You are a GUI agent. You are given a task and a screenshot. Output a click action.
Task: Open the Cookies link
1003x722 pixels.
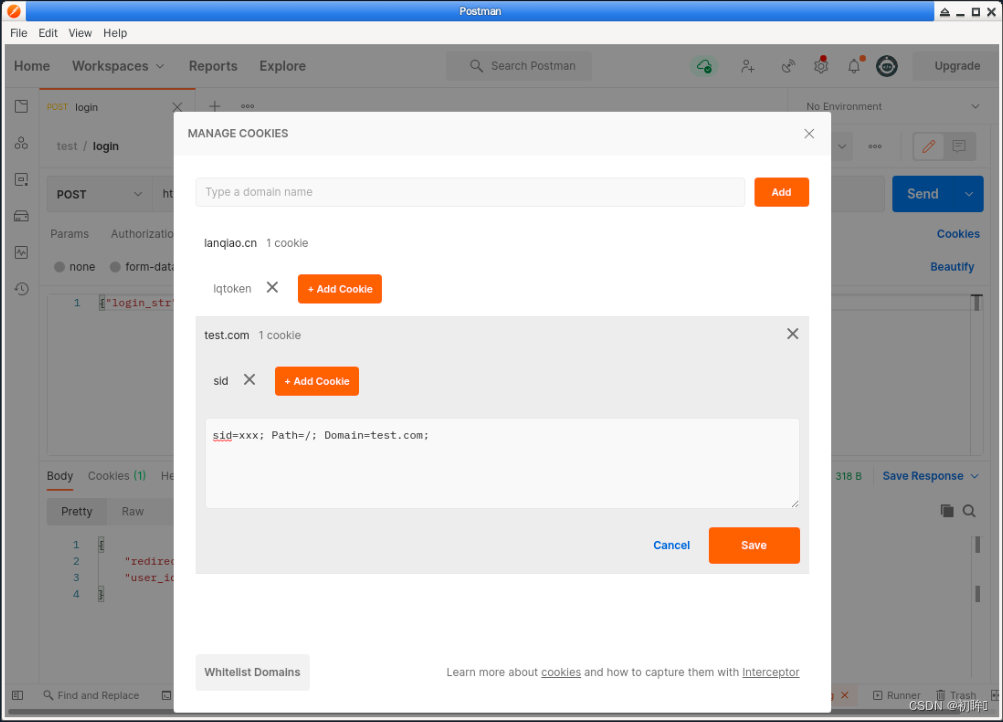(958, 234)
